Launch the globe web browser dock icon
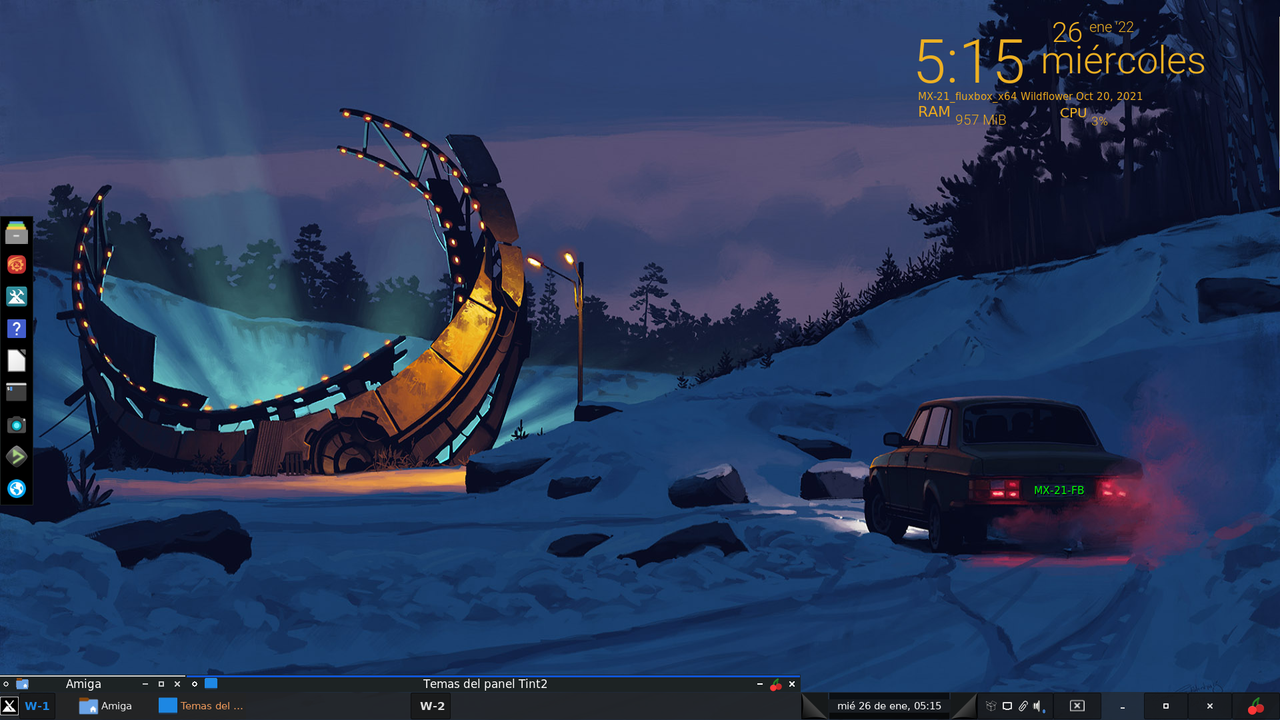This screenshot has height=720, width=1280. pyautogui.click(x=17, y=489)
